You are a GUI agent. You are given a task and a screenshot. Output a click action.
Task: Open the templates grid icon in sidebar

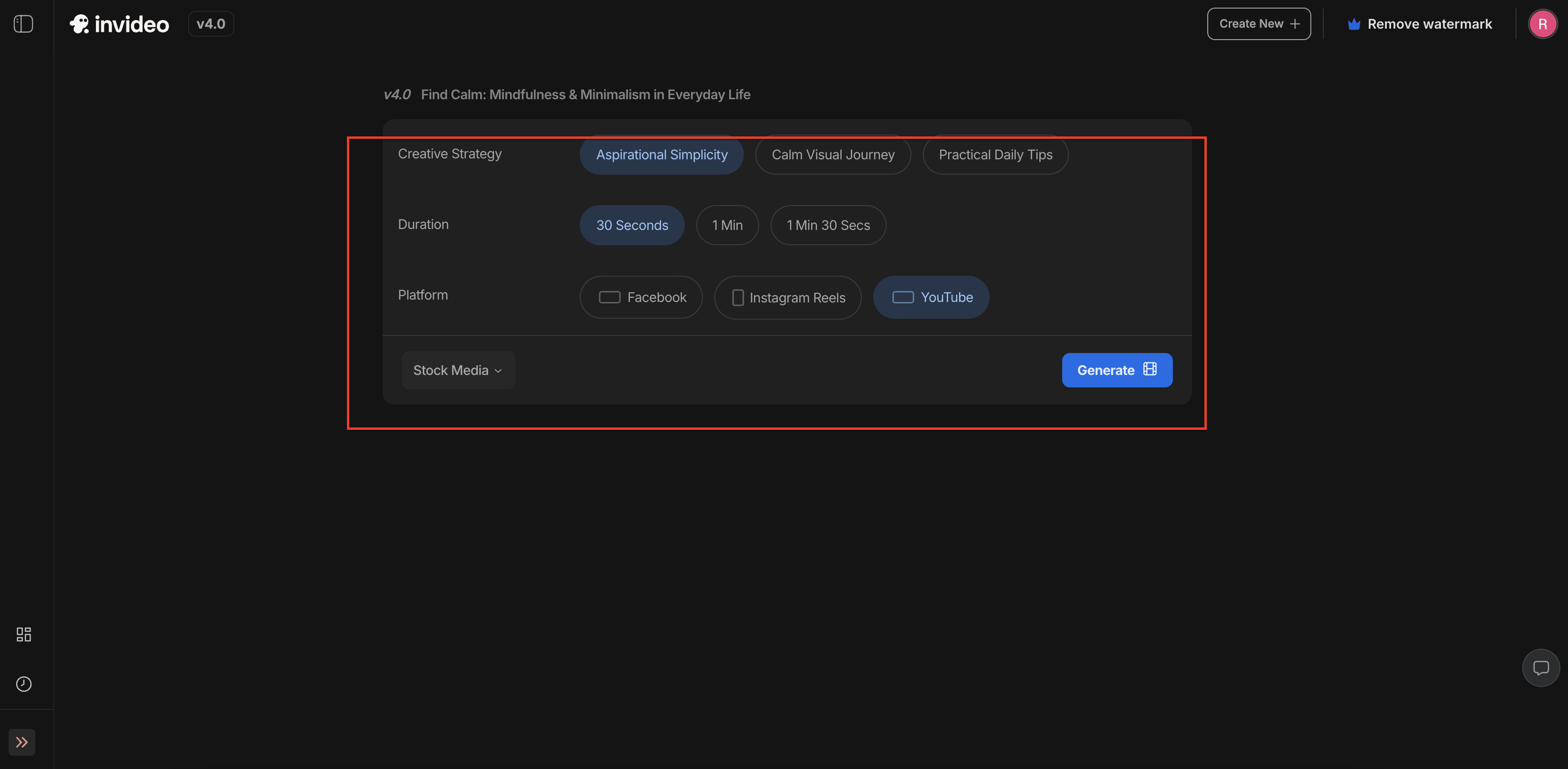24,634
